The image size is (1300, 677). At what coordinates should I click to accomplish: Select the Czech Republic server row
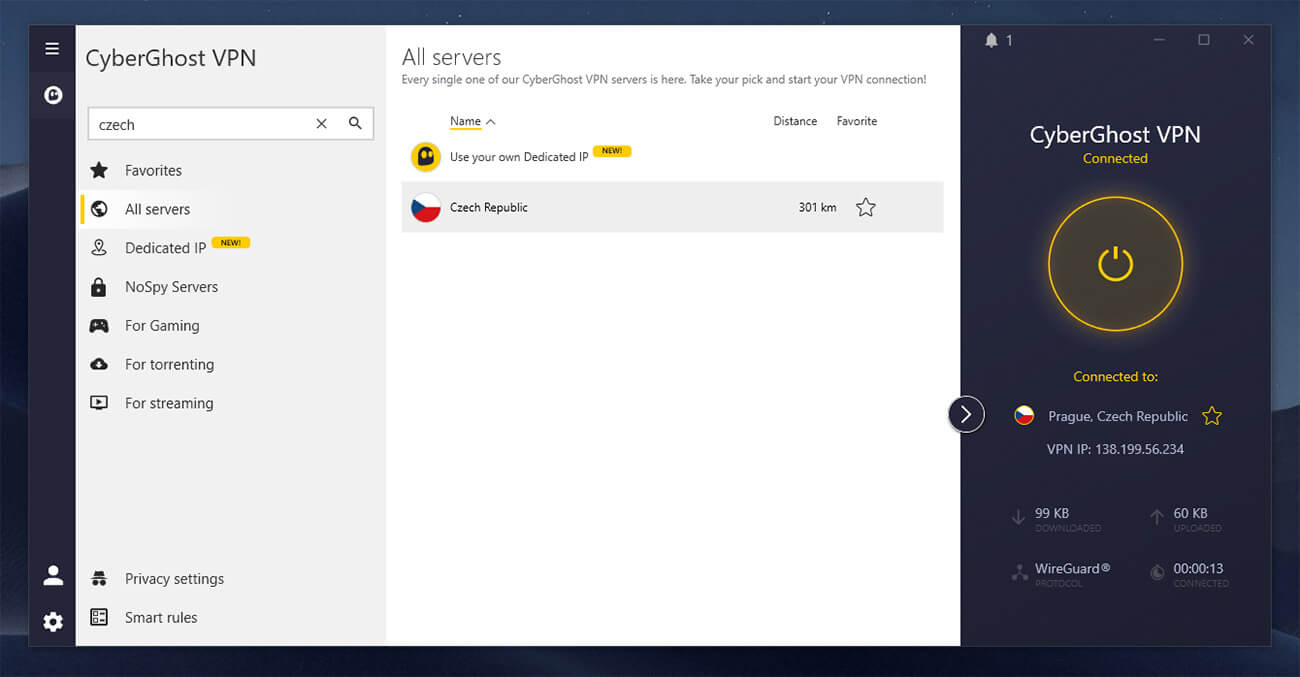click(x=672, y=207)
